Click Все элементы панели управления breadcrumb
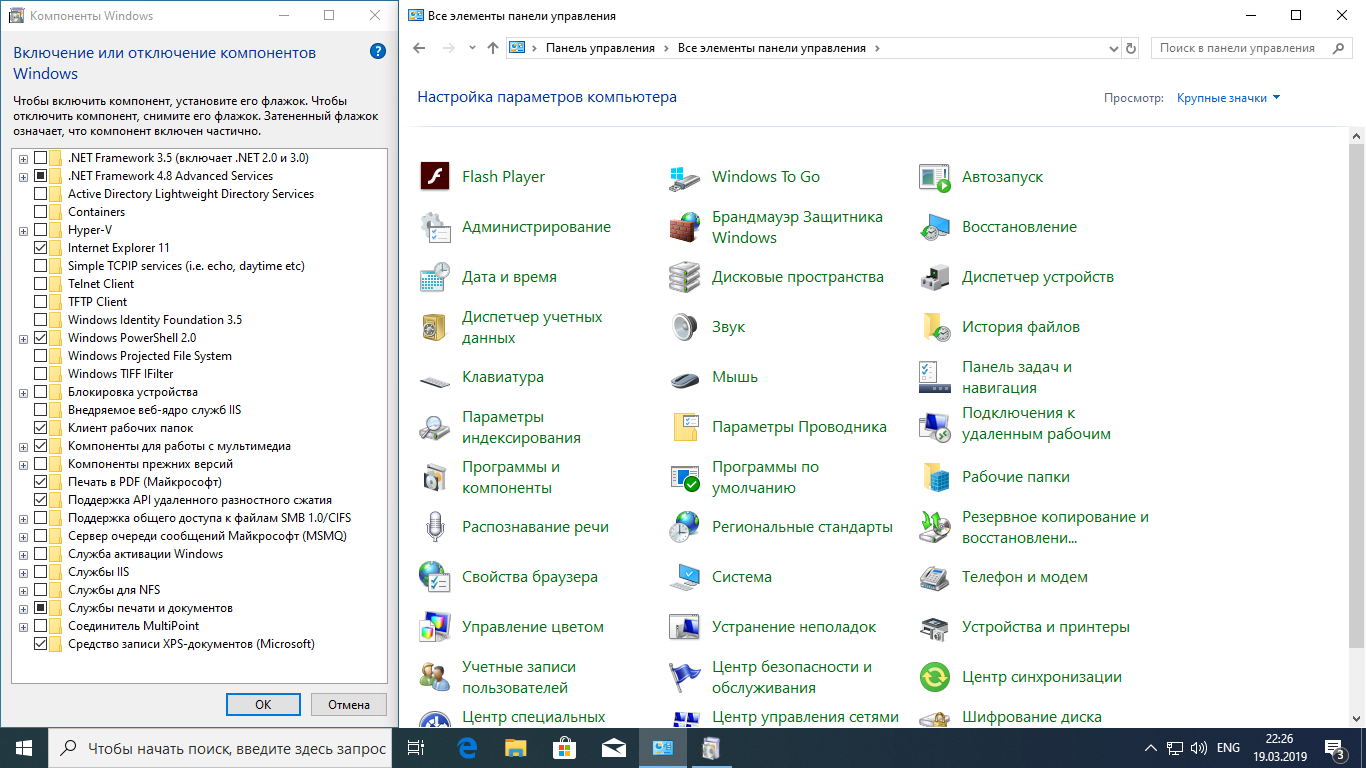This screenshot has width=1366, height=768. (772, 48)
